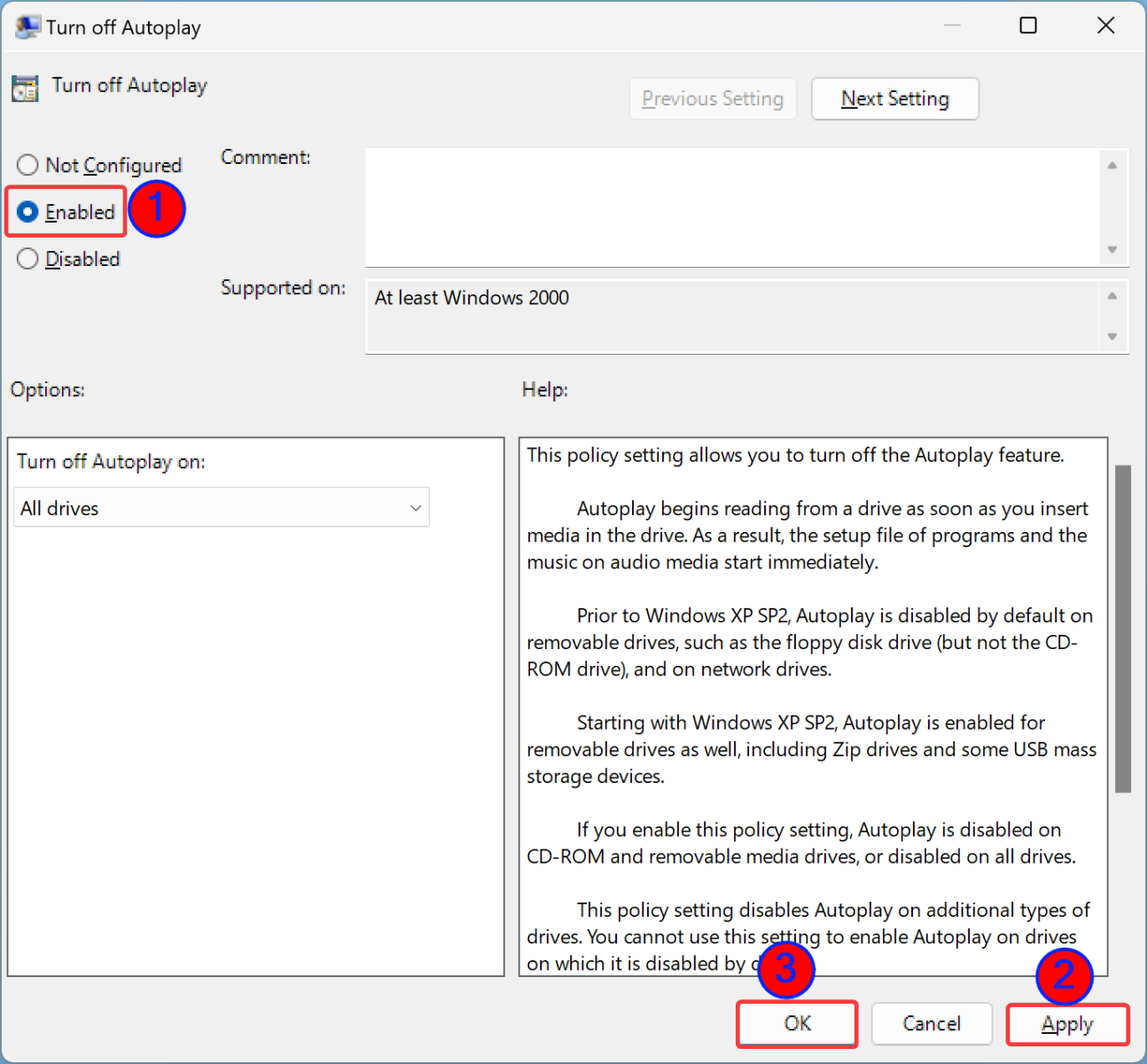Screen dimensions: 1147x1064
Task: Click the 'Prior to Windows XP SP2' paragraph
Action: 810,642
